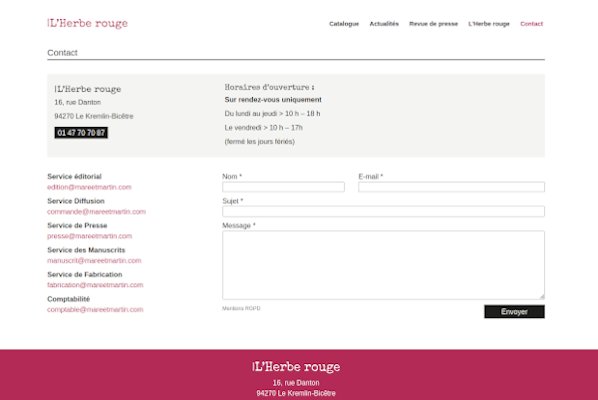Click into the E-mail field
The width and height of the screenshot is (598, 400).
point(451,187)
